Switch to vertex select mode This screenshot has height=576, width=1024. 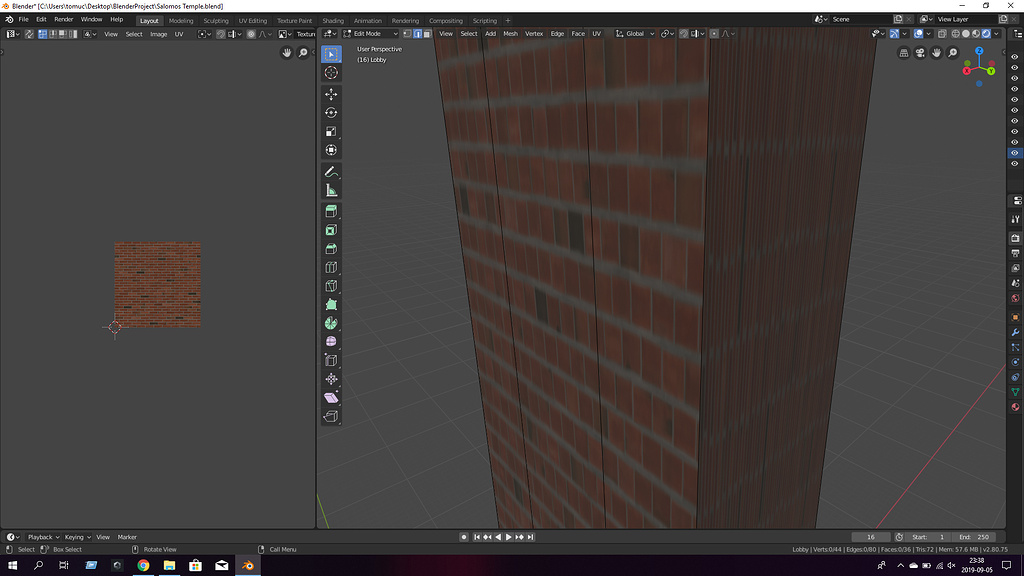pos(408,34)
